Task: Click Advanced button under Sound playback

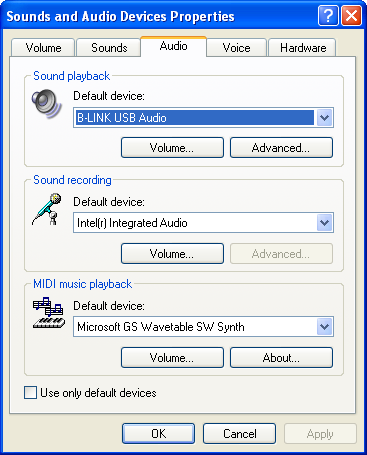Action: click(281, 147)
